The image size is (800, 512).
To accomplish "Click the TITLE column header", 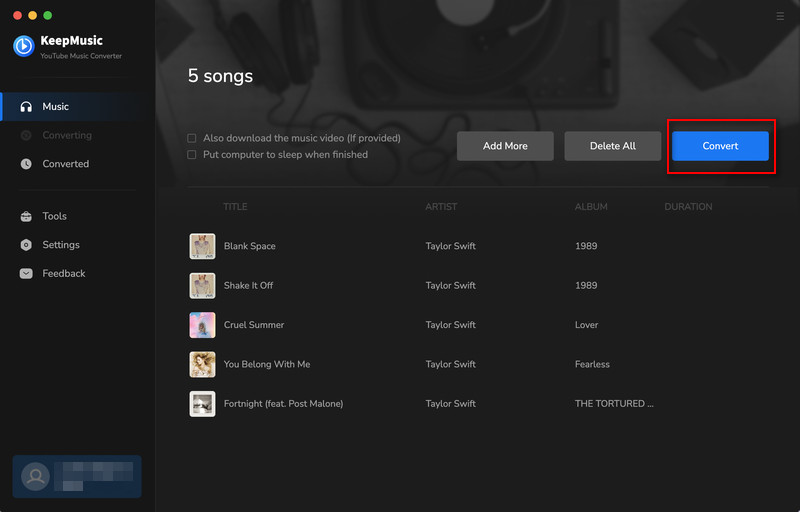I will tap(235, 207).
